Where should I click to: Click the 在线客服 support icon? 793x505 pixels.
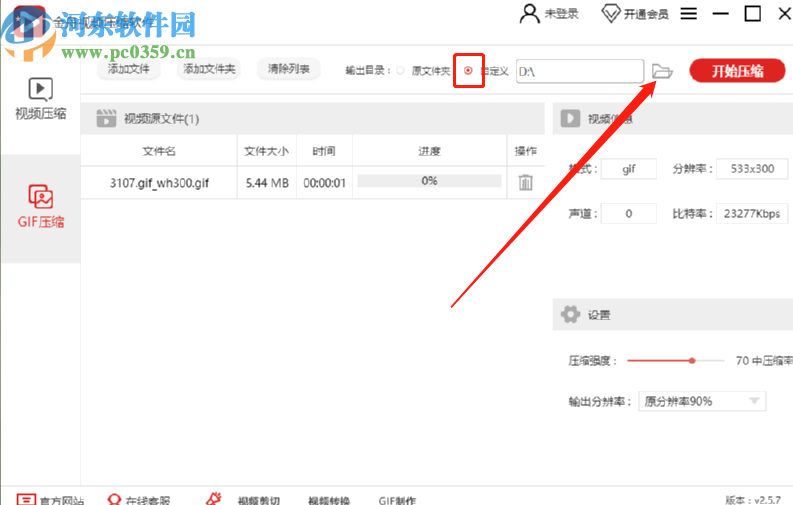(114, 499)
